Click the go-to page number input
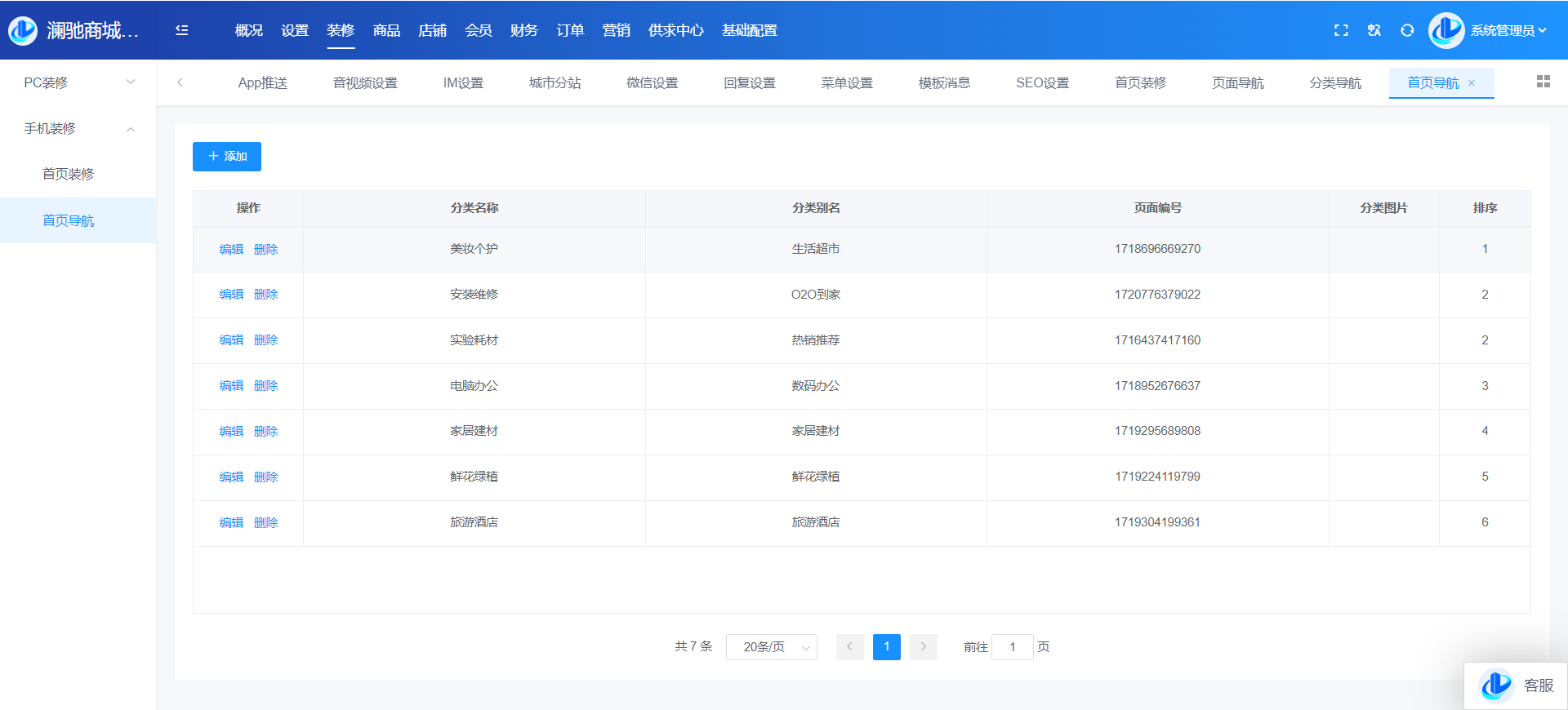1568x710 pixels. point(1013,647)
